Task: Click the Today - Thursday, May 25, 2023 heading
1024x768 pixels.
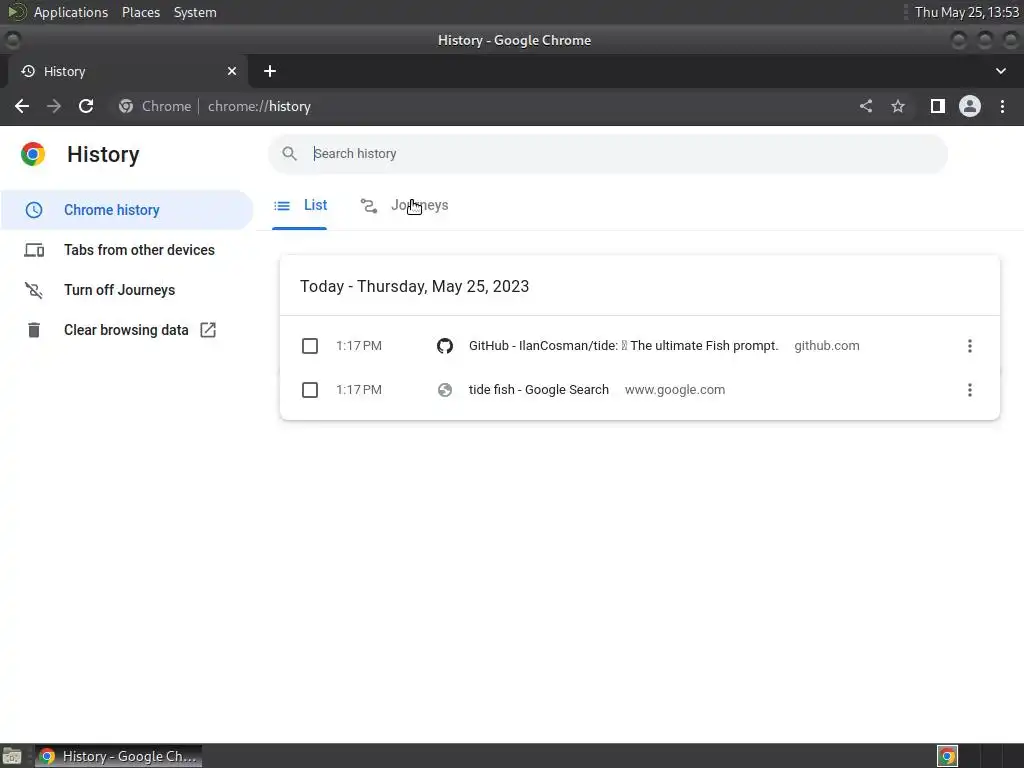Action: [x=415, y=286]
